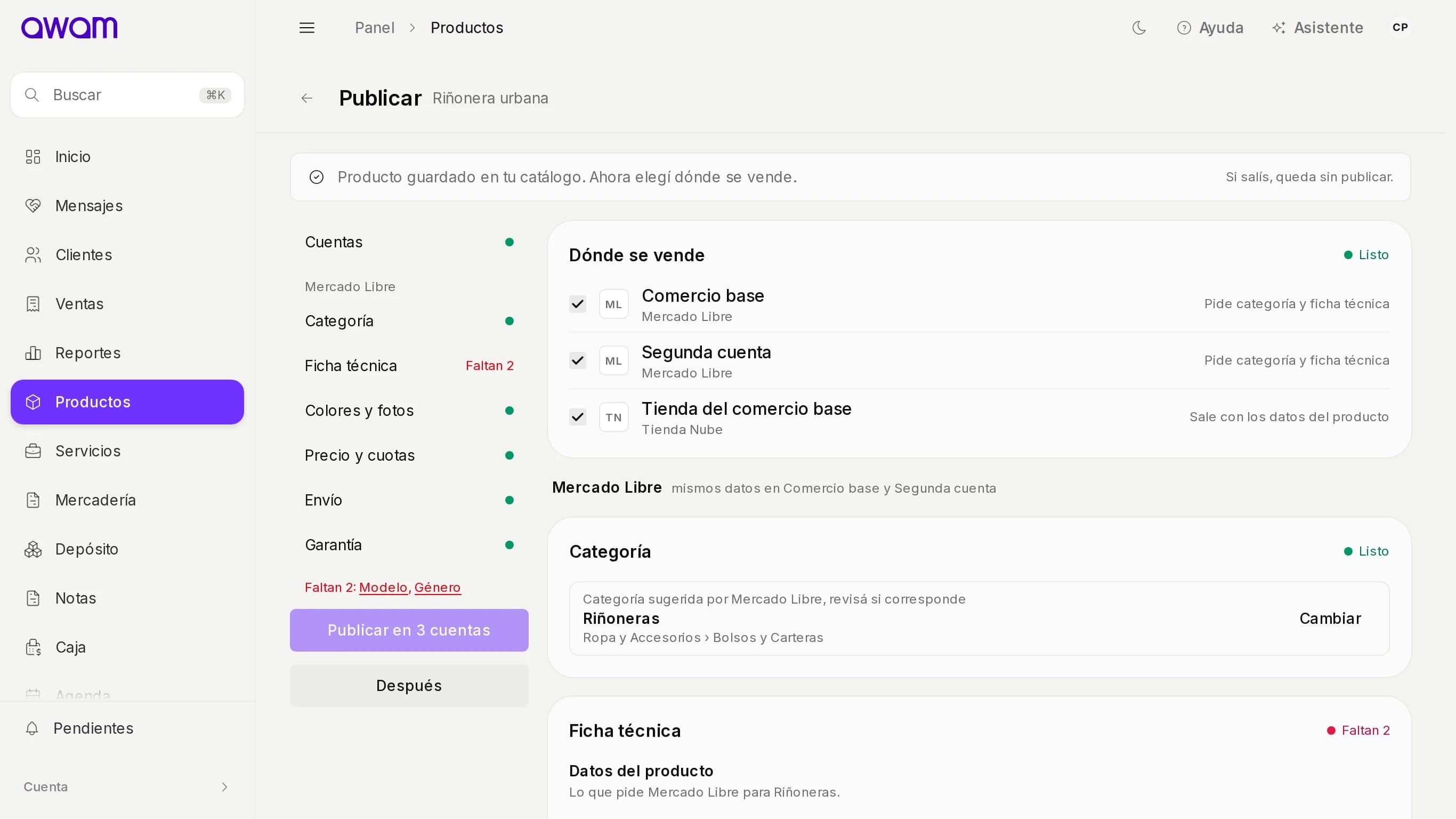
Task: Click the magnifier icon in the search box
Action: (x=32, y=95)
